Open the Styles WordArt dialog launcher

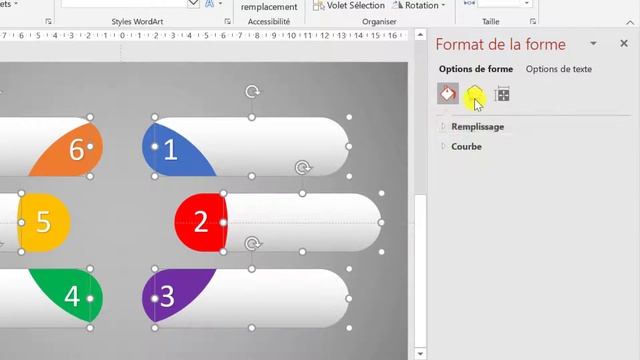(x=227, y=21)
